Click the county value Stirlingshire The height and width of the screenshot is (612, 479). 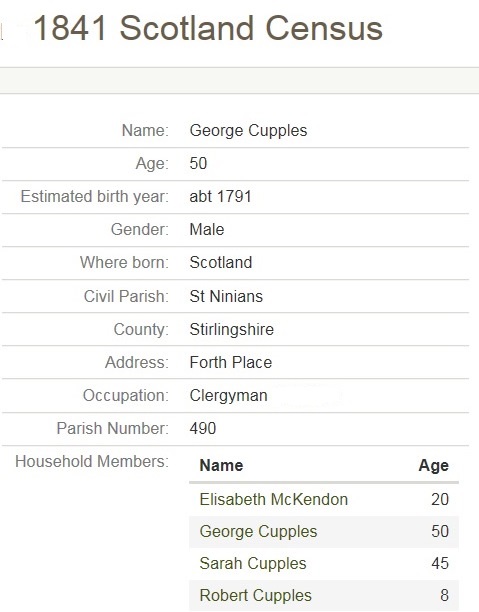231,329
